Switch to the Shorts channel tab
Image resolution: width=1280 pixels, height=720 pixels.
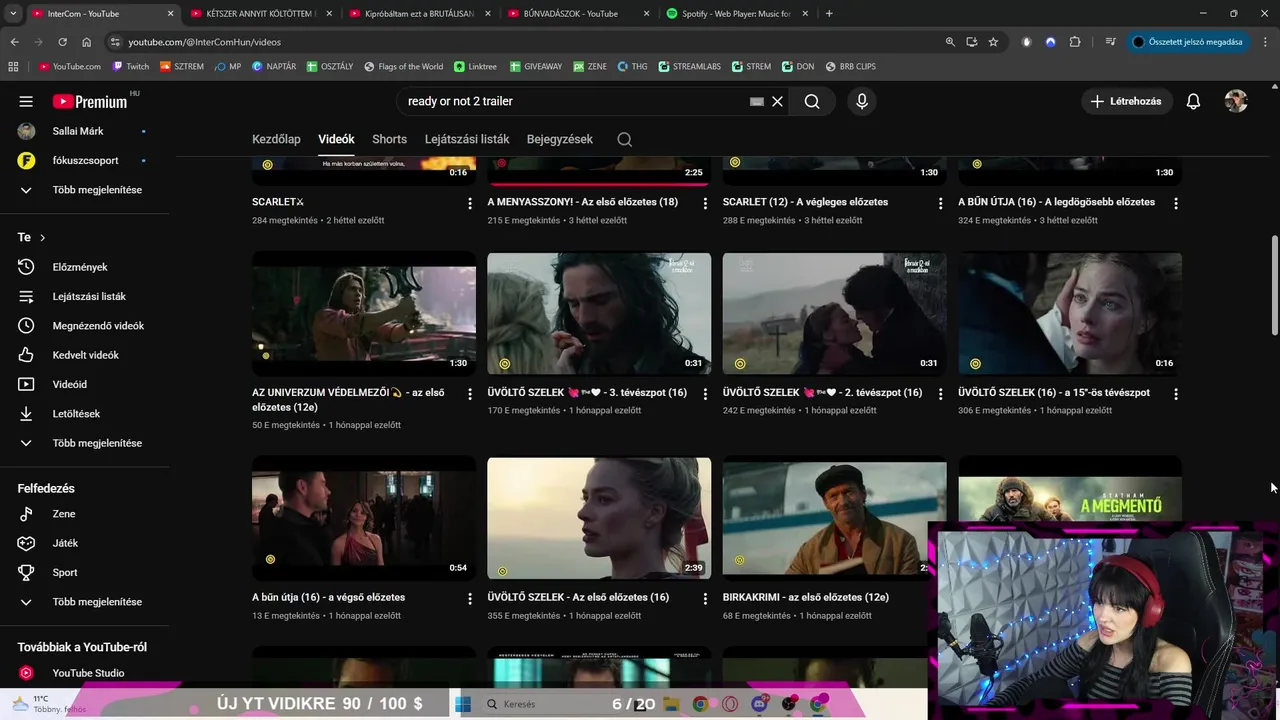tap(389, 140)
